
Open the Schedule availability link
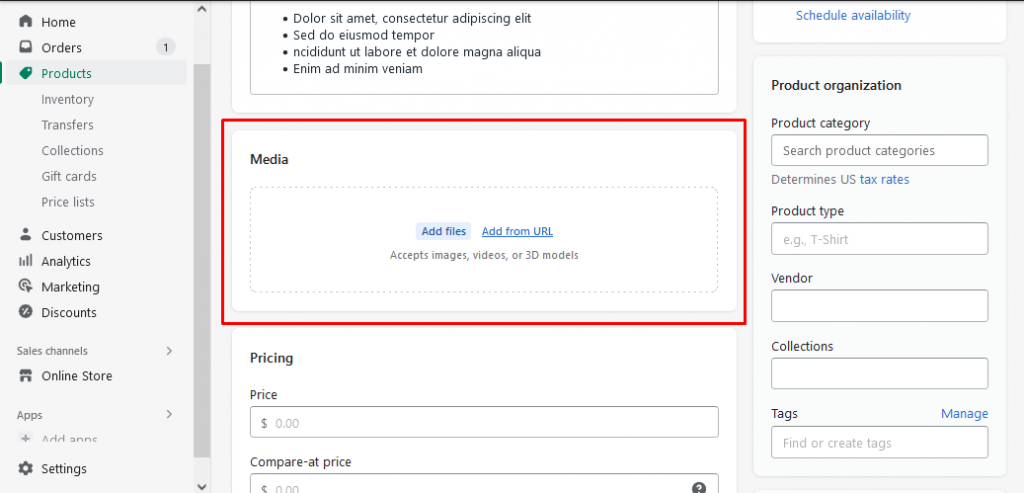coord(853,16)
